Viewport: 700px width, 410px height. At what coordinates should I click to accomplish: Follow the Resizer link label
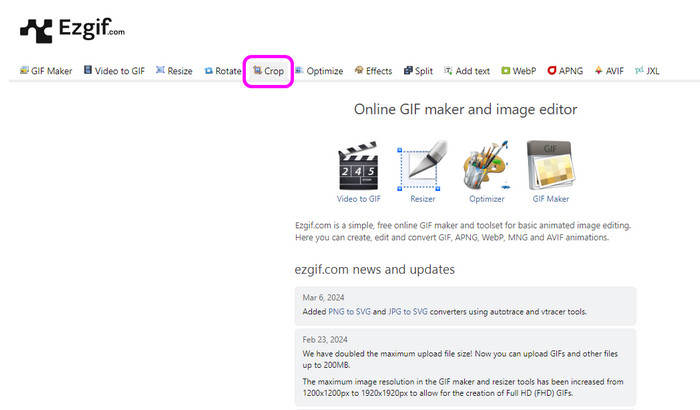click(422, 199)
